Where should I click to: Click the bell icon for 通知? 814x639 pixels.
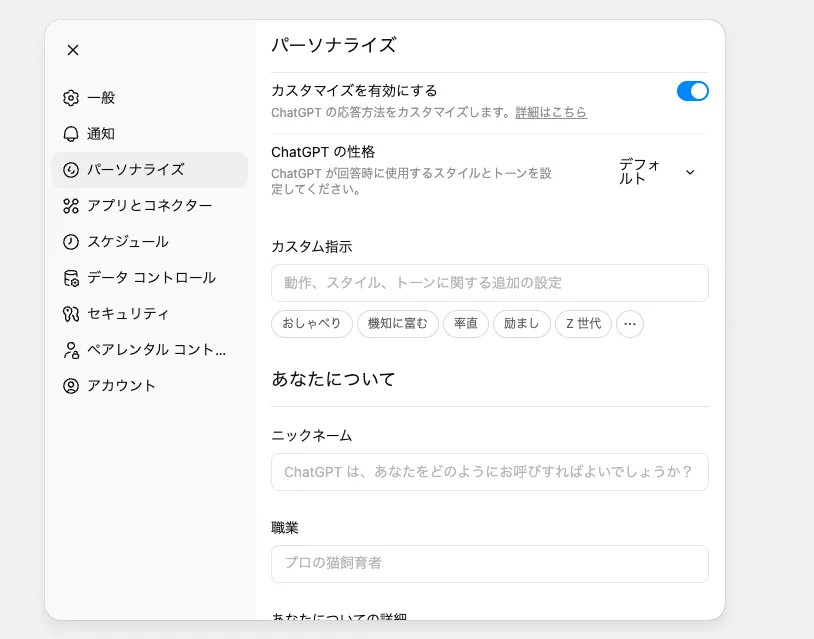71,134
